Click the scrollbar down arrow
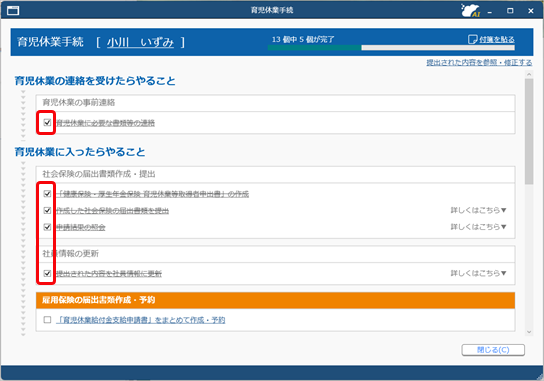This screenshot has height=381, width=544. pos(529,332)
